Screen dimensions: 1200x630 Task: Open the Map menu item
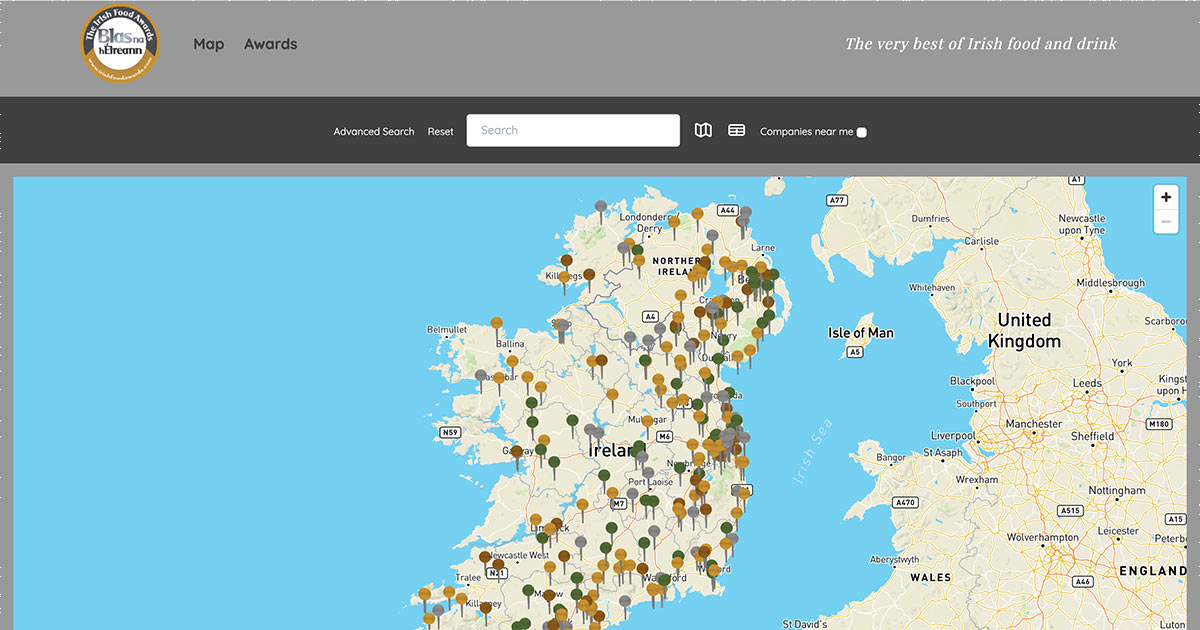click(209, 44)
